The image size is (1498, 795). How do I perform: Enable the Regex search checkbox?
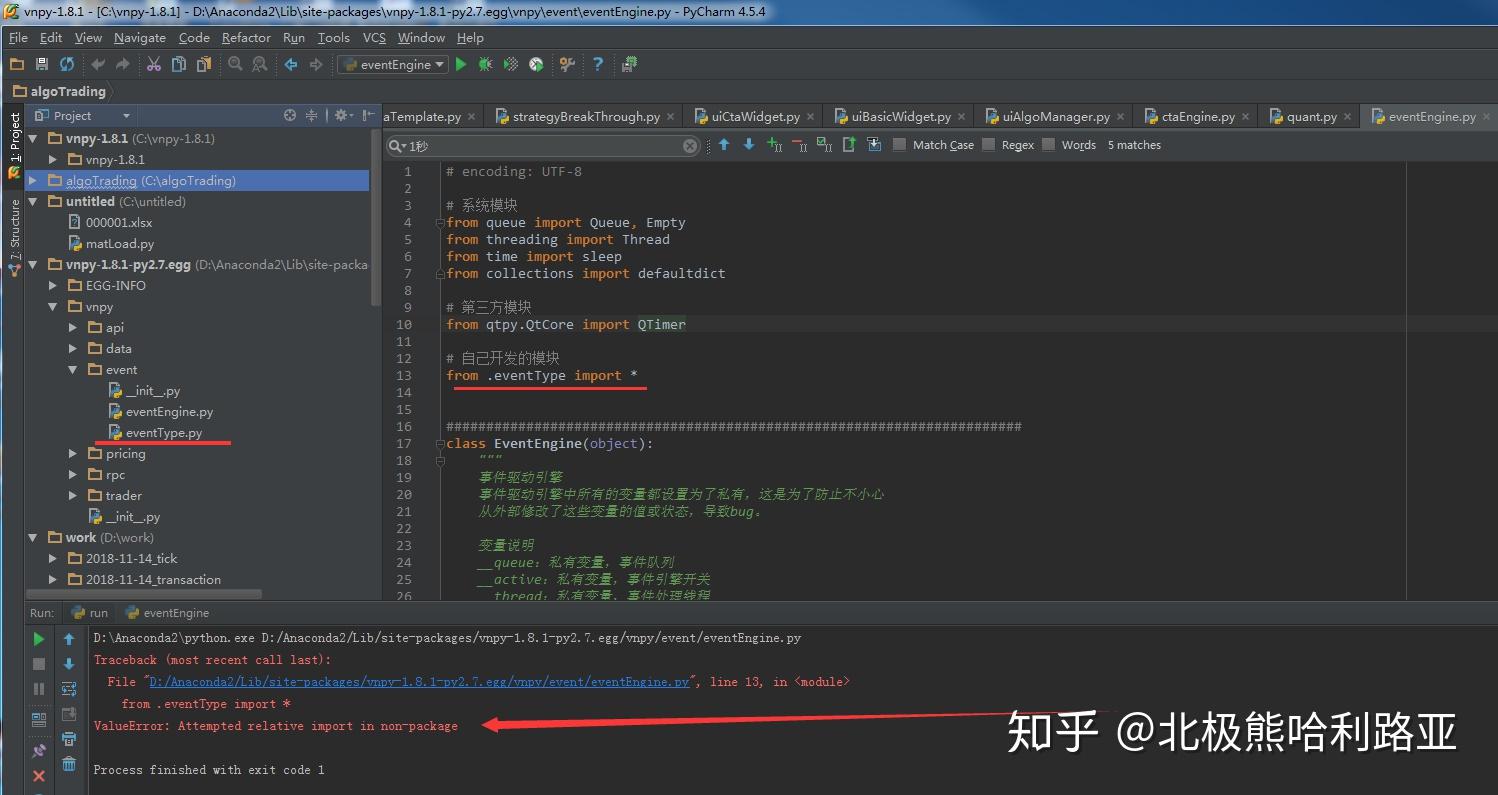pos(988,145)
